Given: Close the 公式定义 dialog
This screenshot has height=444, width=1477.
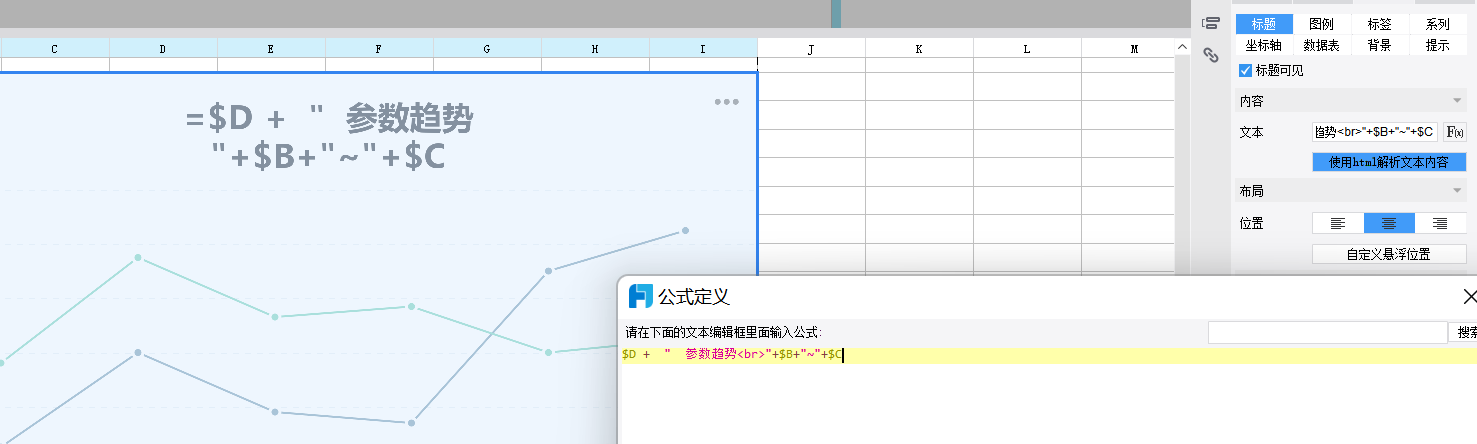Looking at the screenshot, I should tap(1469, 296).
